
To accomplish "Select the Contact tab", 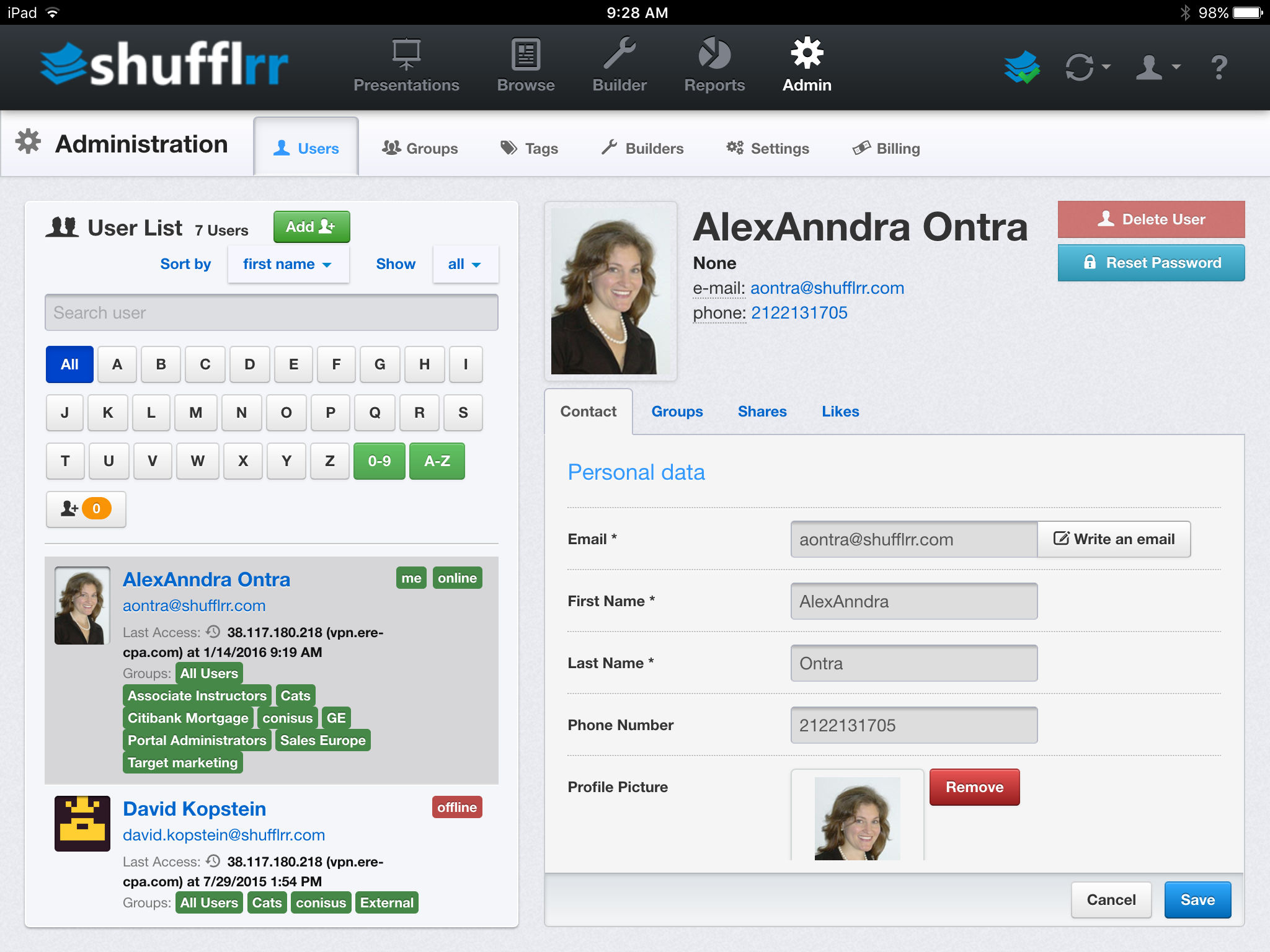I will click(588, 412).
